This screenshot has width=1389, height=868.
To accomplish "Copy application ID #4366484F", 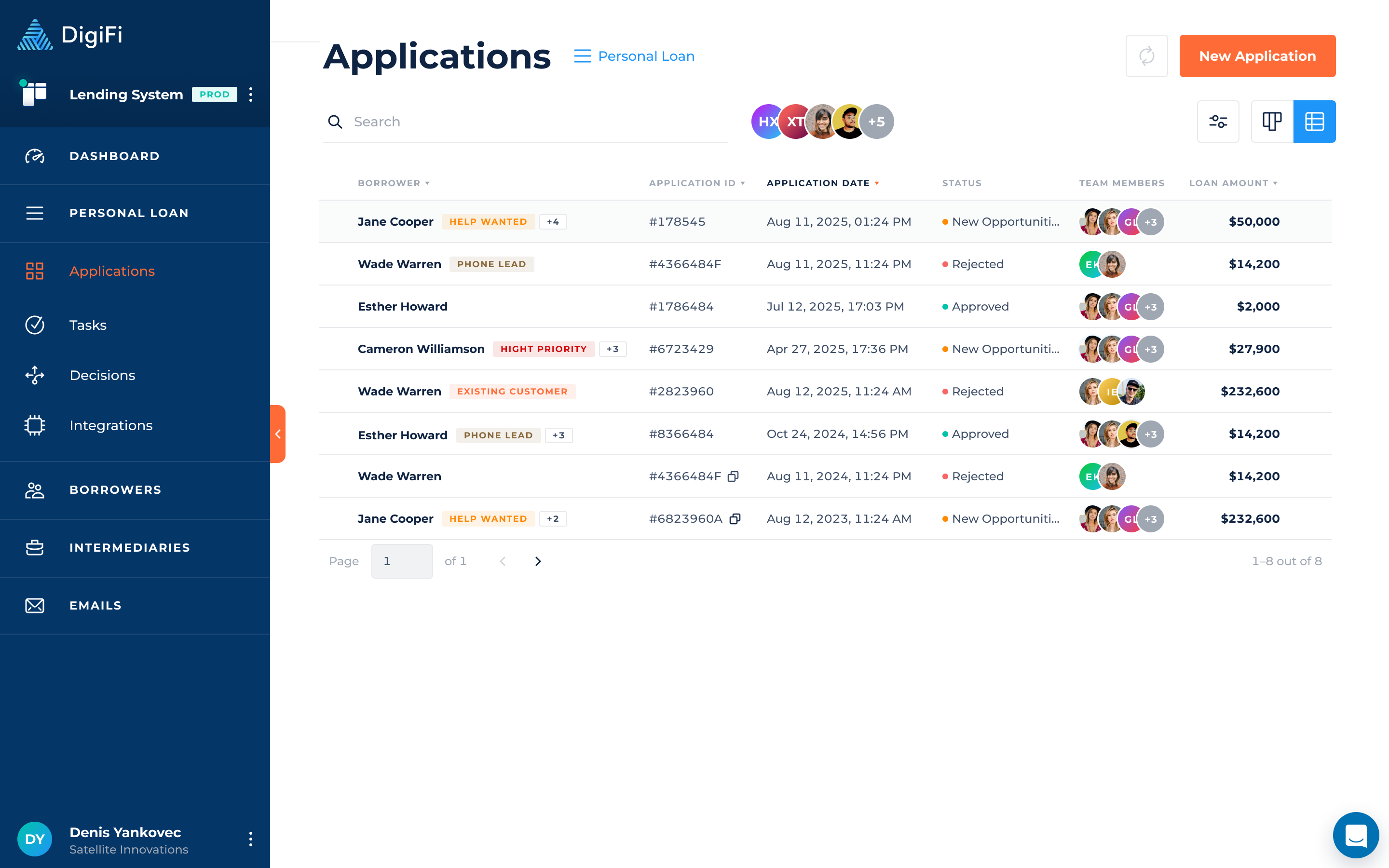I will click(x=733, y=476).
